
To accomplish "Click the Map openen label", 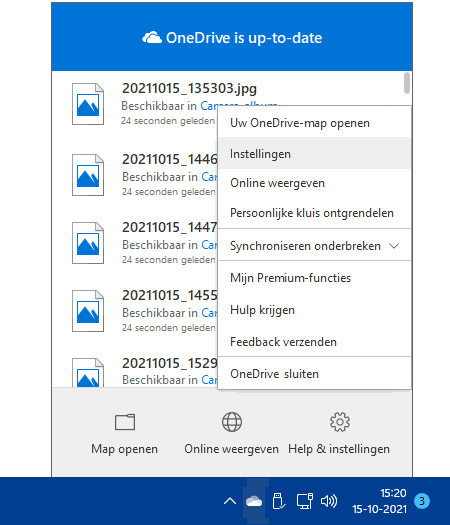I will 125,449.
